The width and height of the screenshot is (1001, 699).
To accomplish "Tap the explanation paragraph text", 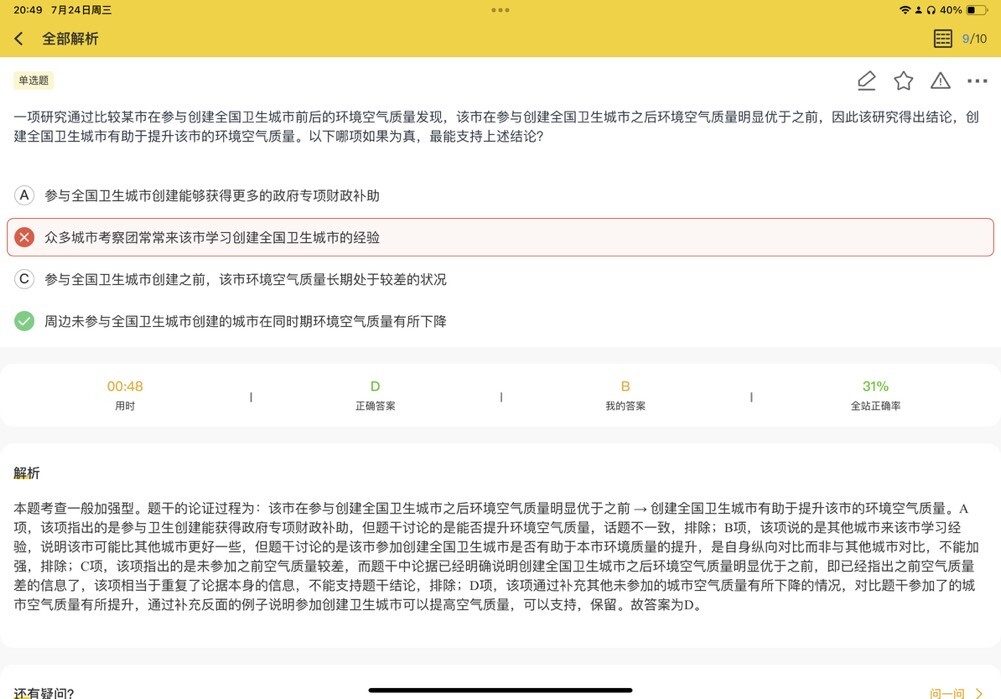I will 496,556.
